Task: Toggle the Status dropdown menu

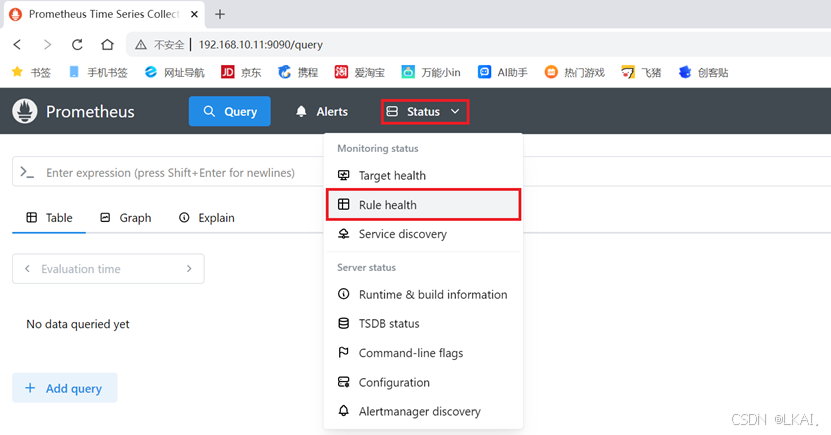Action: (425, 111)
